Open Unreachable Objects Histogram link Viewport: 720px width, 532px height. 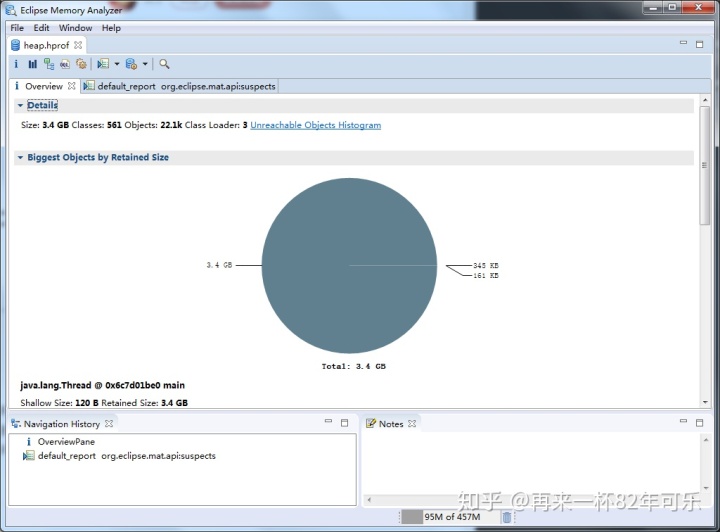tap(315, 125)
